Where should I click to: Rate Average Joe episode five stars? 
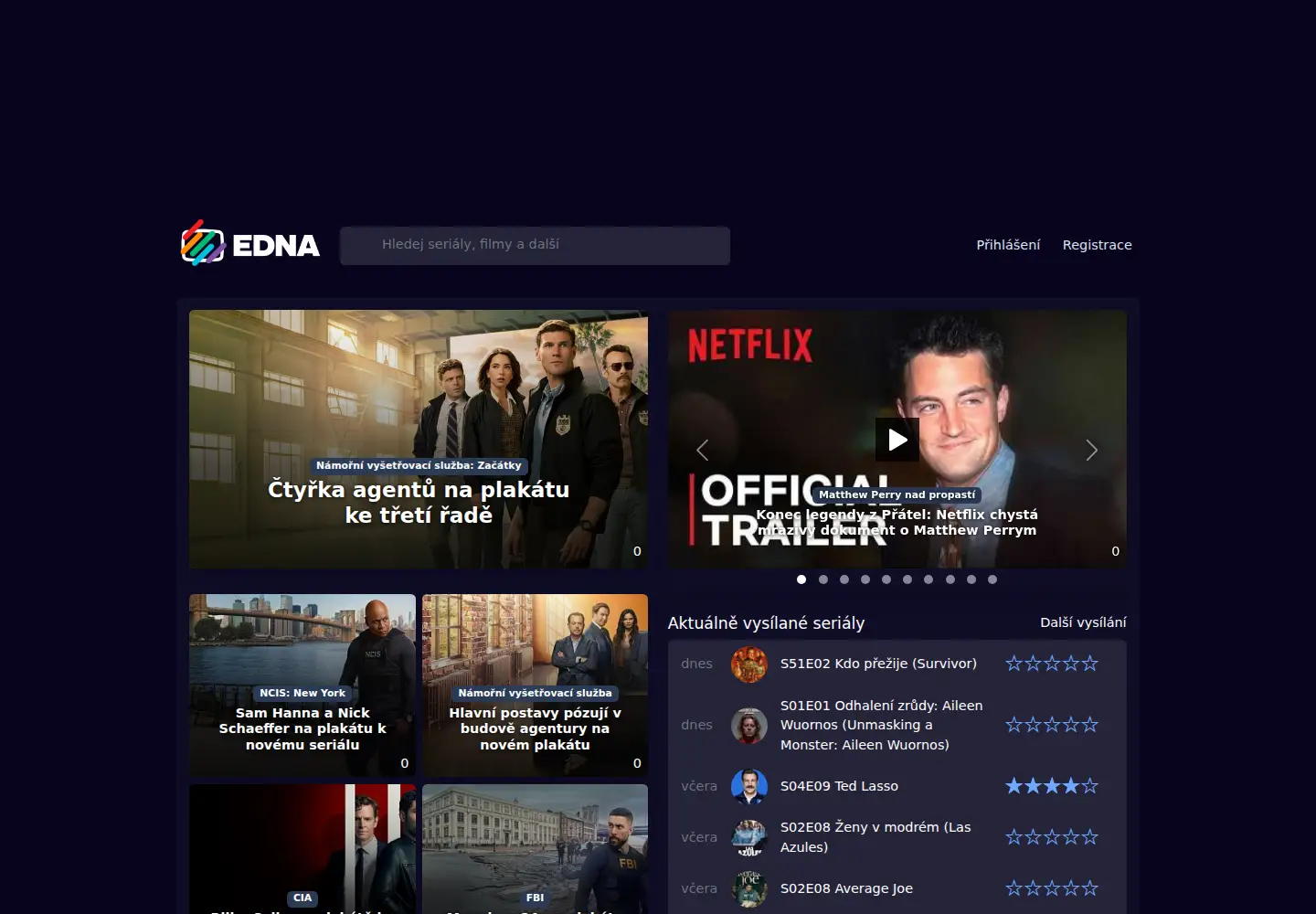1089,888
